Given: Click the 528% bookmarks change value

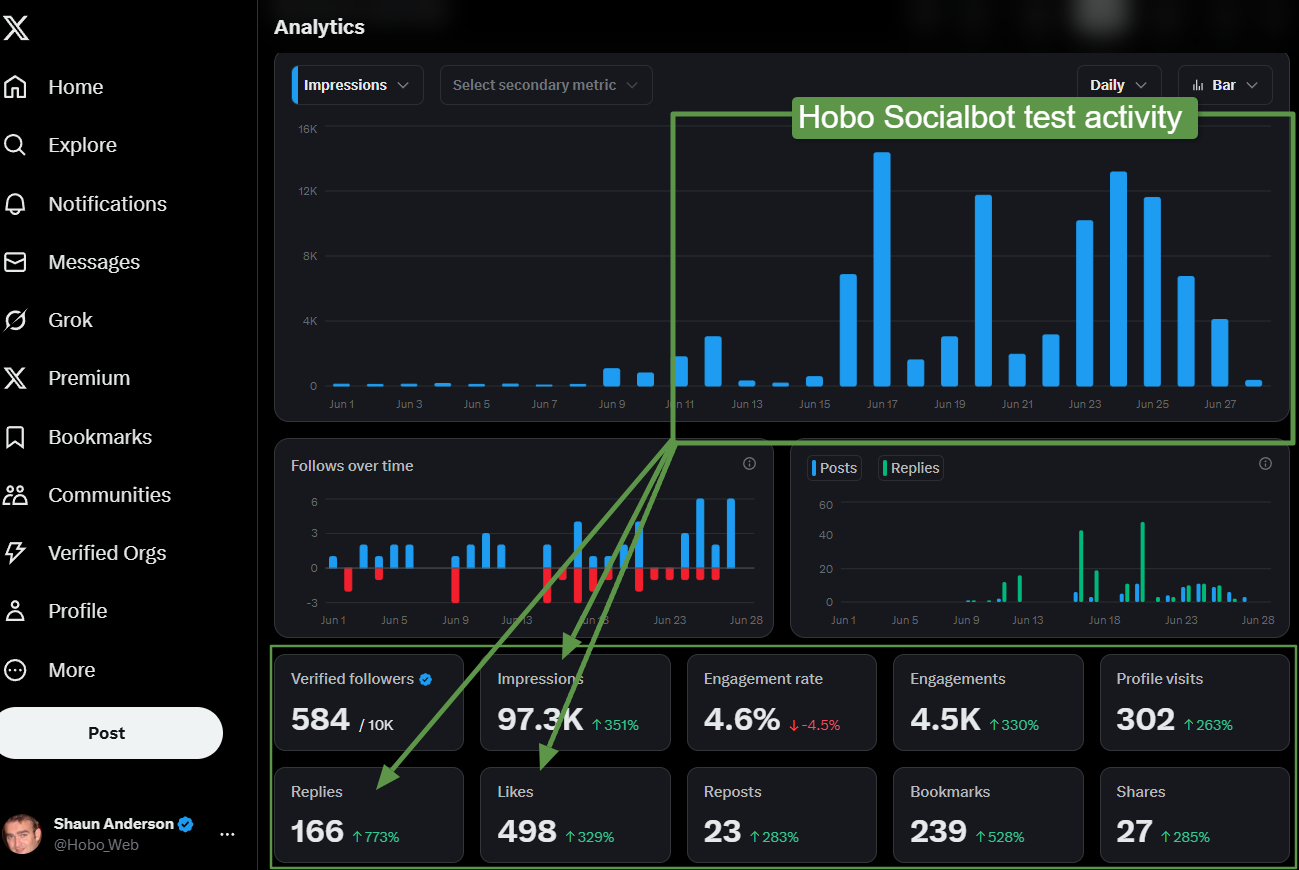Looking at the screenshot, I should click(999, 837).
